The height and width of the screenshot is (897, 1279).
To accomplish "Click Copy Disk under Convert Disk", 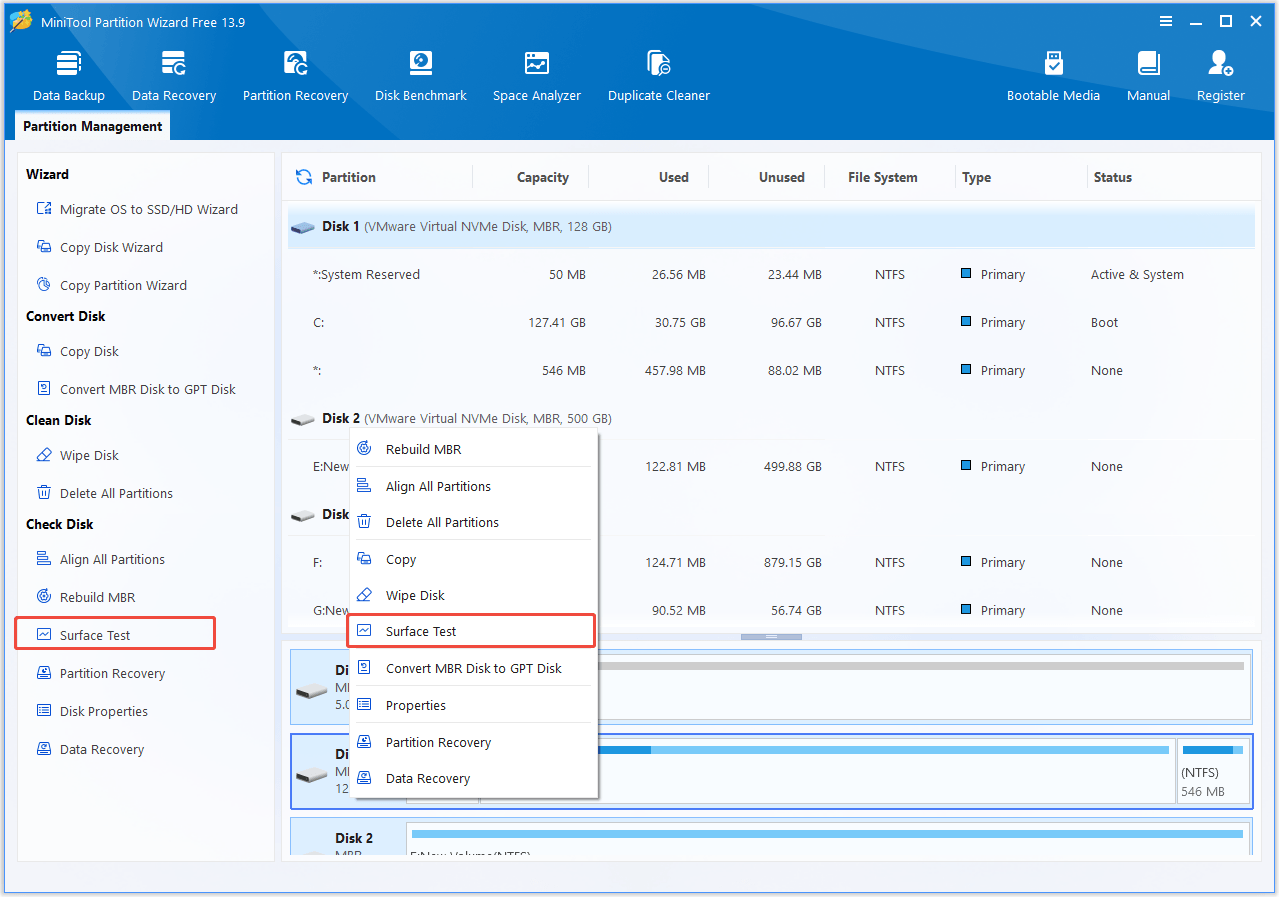I will tap(77, 351).
